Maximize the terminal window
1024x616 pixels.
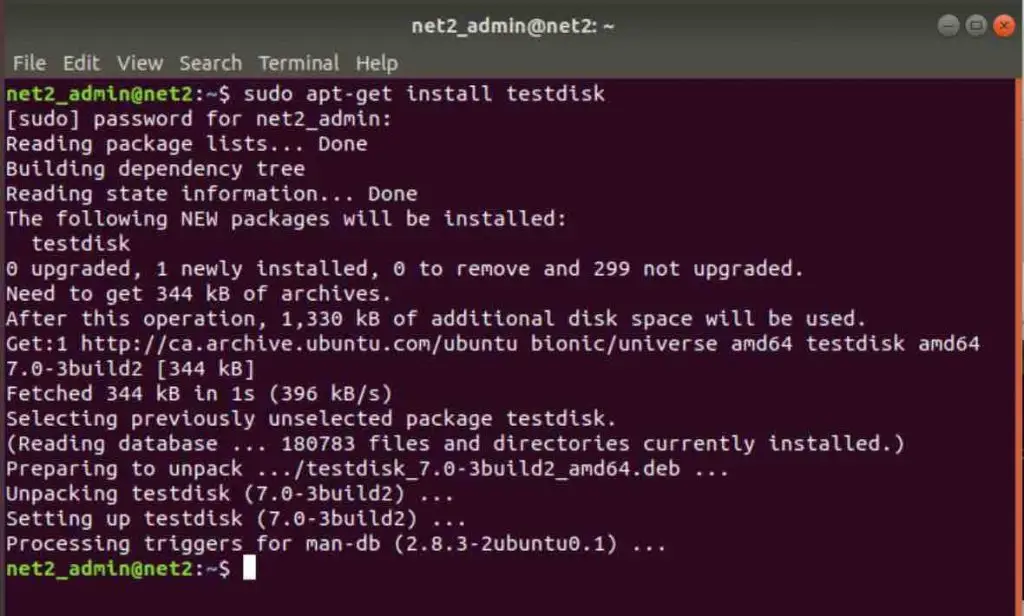pyautogui.click(x=975, y=25)
